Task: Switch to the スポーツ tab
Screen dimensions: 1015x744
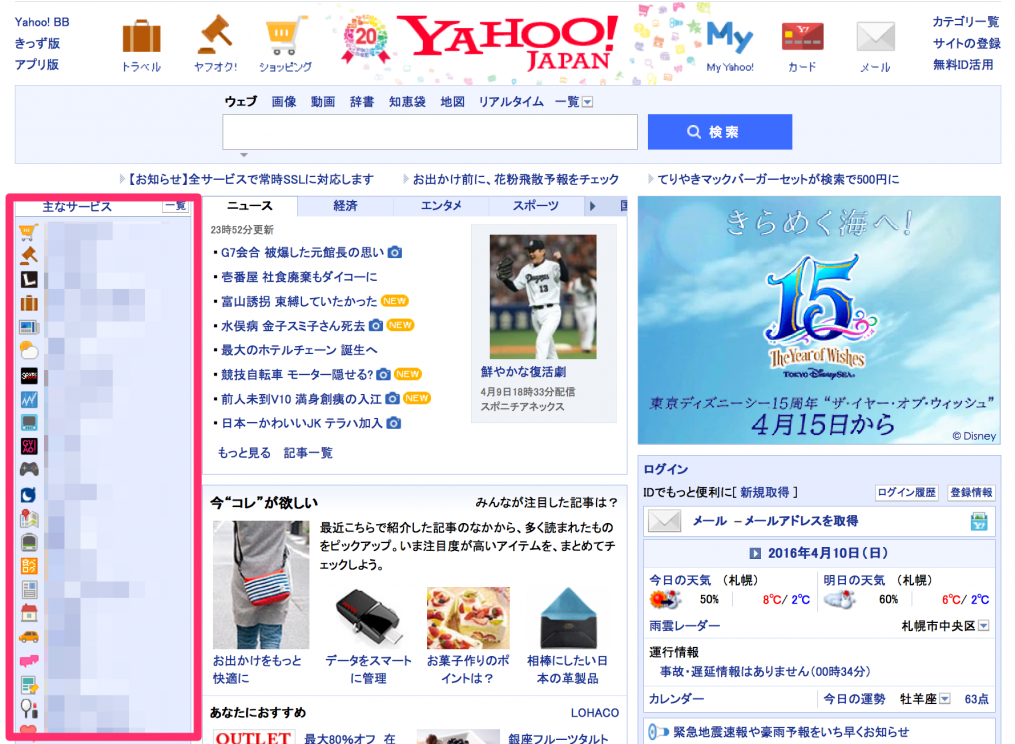Action: point(536,206)
